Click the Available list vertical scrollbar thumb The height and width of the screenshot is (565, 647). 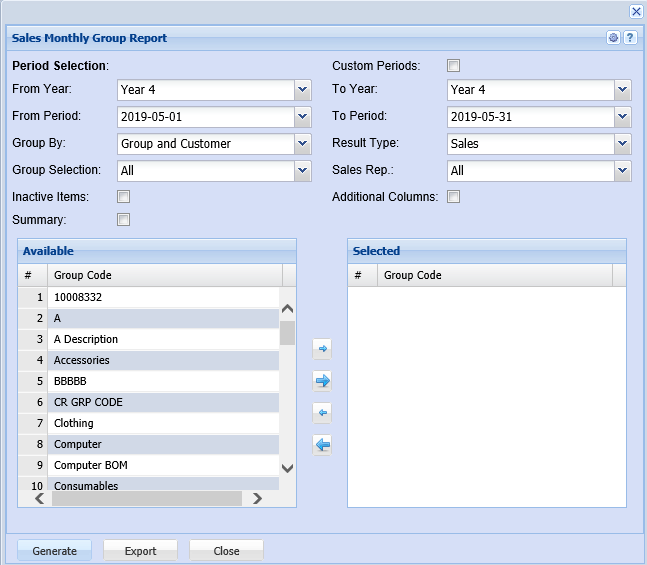(x=287, y=332)
